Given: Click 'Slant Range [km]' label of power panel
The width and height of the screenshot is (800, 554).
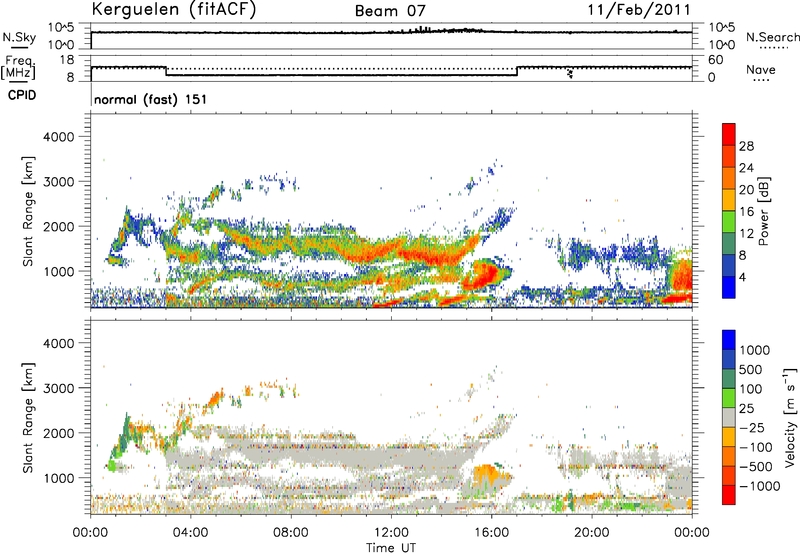Looking at the screenshot, I should coord(28,211).
